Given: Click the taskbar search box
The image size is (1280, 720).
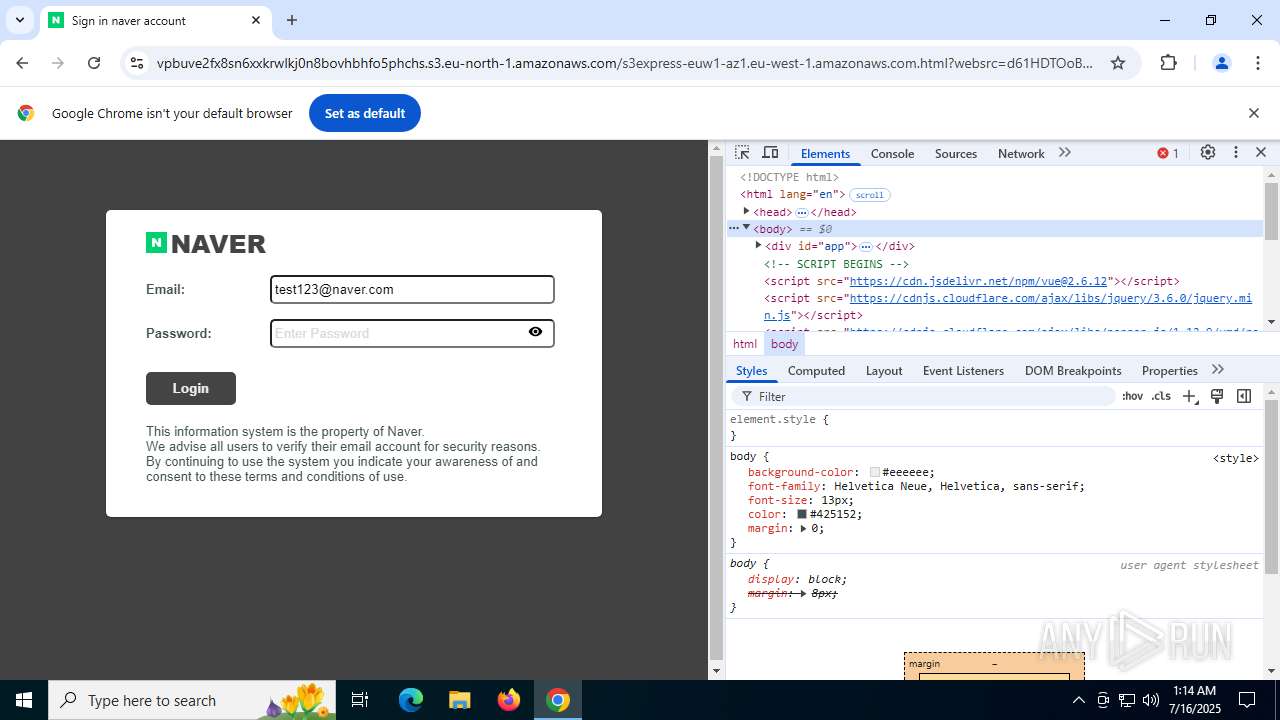Looking at the screenshot, I should tap(194, 700).
